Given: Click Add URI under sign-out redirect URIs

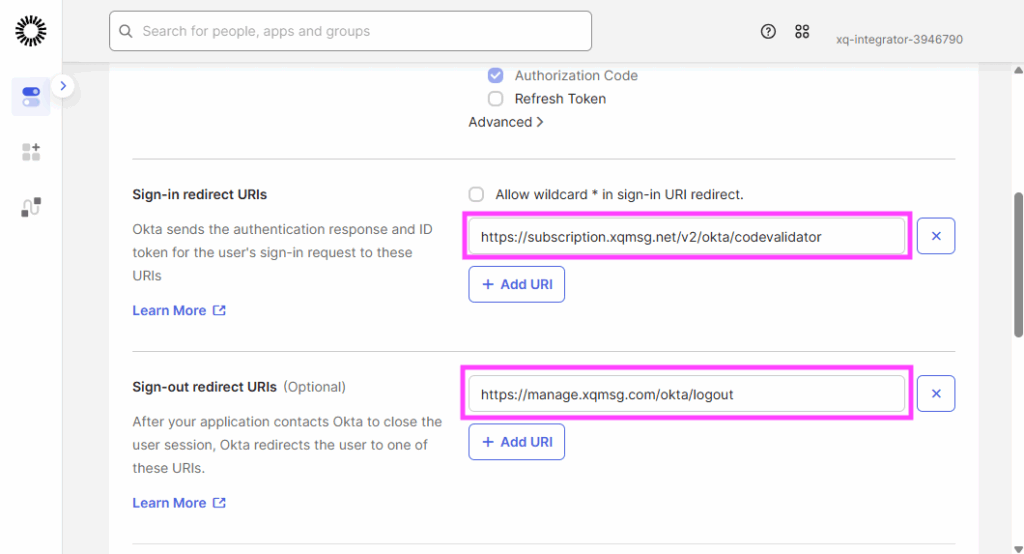Looking at the screenshot, I should click(x=517, y=442).
